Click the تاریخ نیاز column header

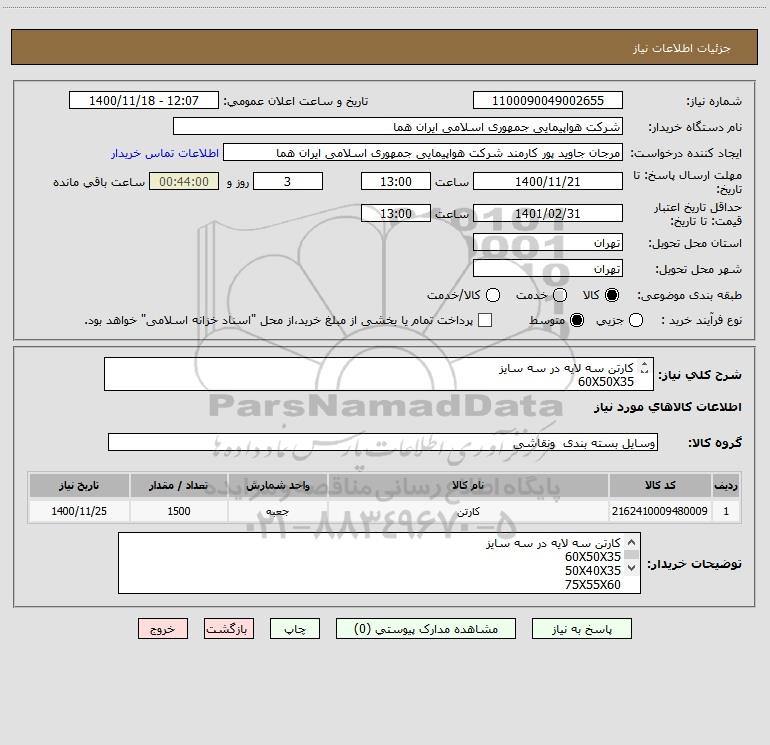coord(79,485)
